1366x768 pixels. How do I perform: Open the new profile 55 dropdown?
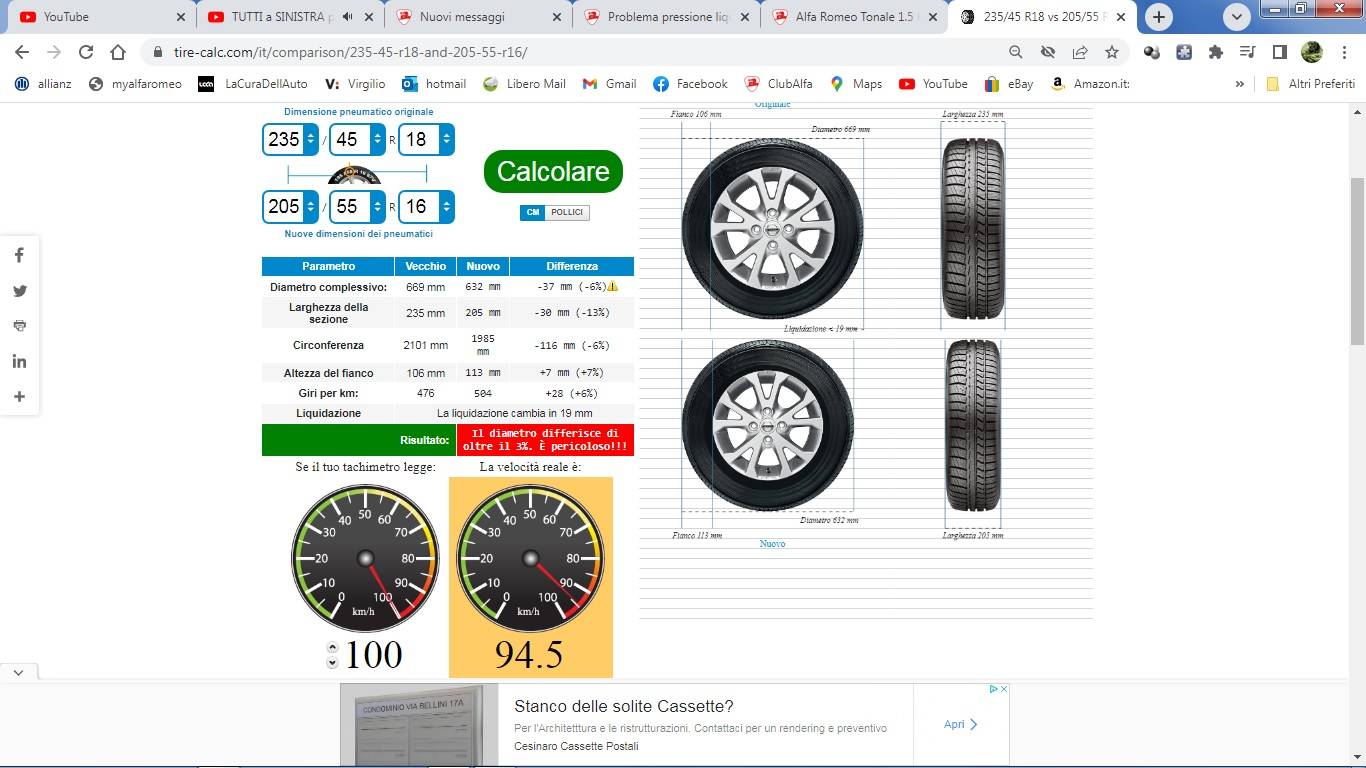[x=377, y=207]
